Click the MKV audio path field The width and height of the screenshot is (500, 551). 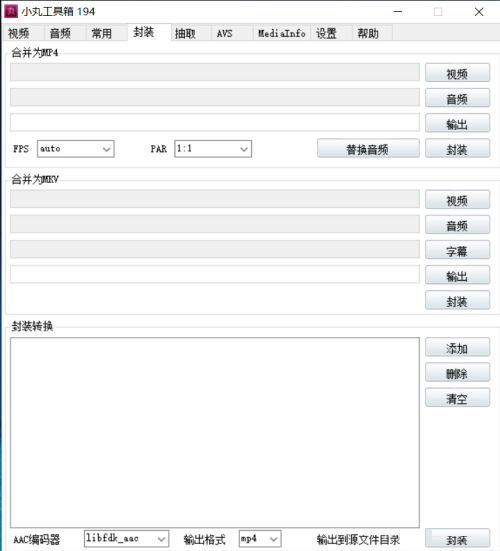215,224
